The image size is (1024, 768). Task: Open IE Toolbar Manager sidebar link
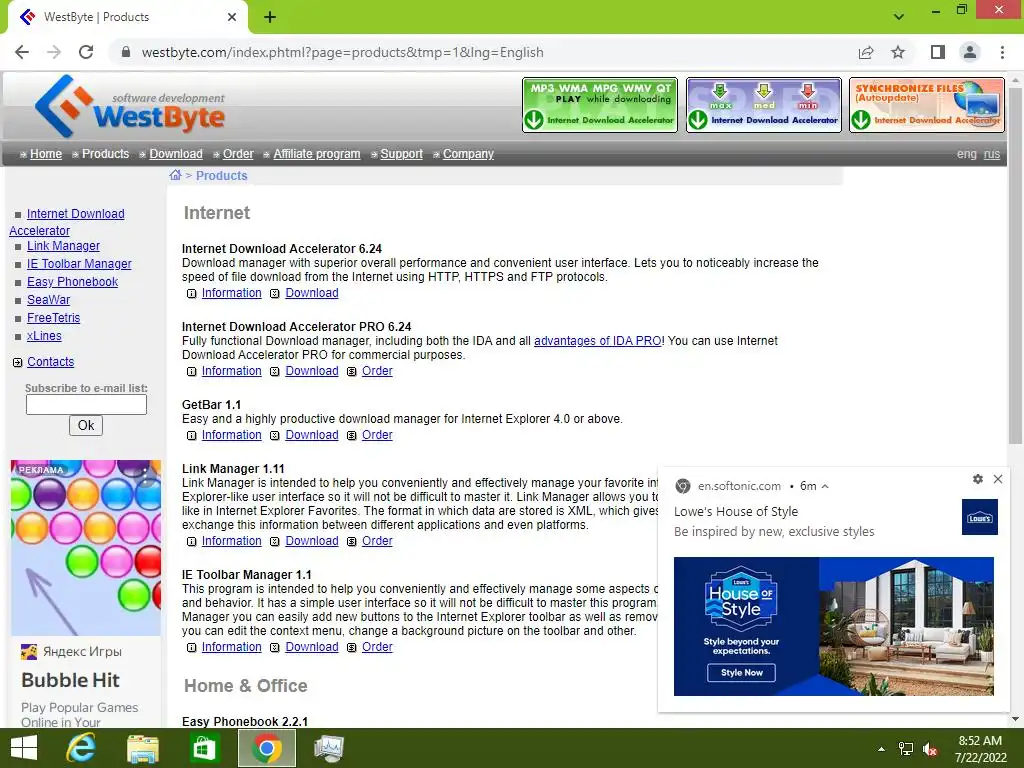pos(79,264)
